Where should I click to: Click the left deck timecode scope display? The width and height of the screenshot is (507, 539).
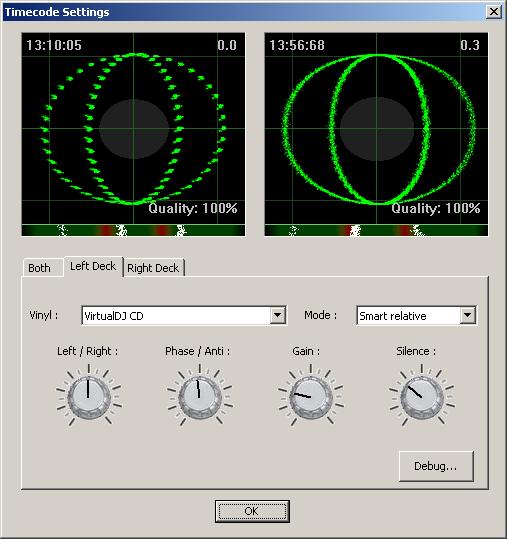pos(133,128)
